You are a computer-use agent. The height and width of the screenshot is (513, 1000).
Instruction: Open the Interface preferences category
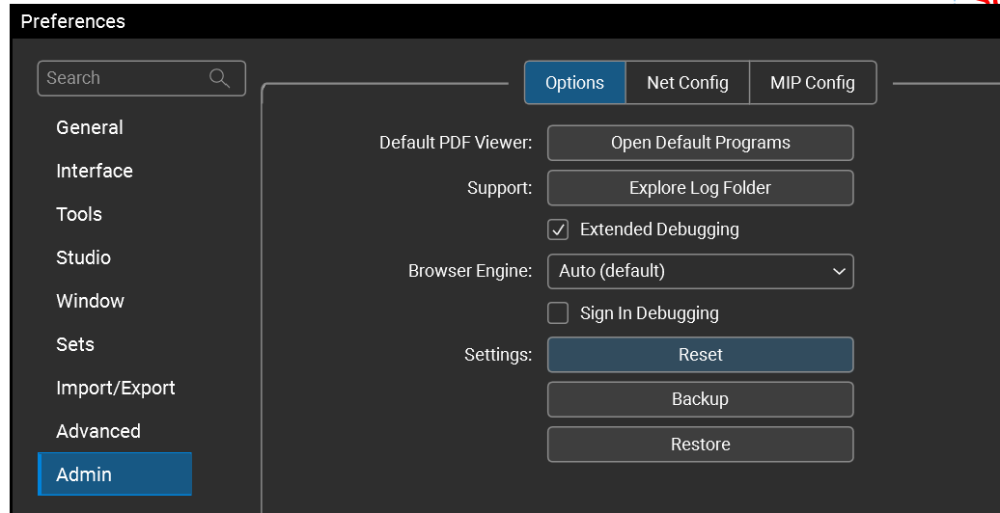click(94, 171)
